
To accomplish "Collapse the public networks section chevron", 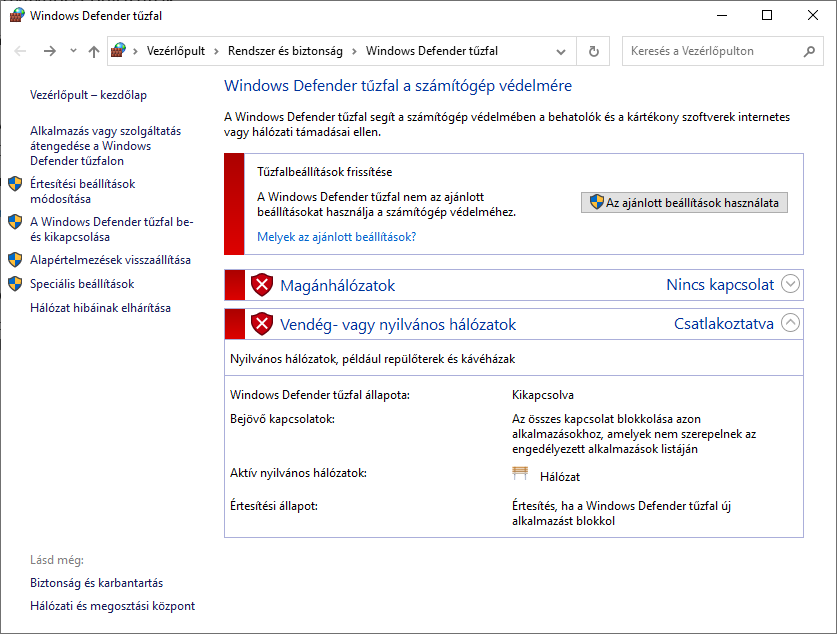I will click(x=790, y=323).
